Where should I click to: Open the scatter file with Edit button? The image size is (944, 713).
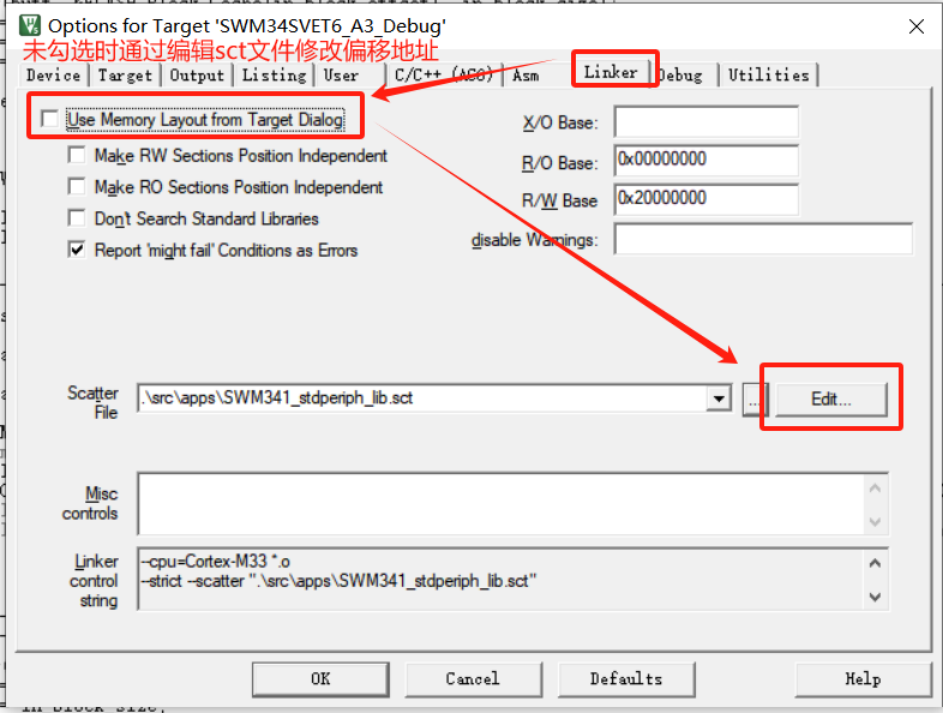831,399
